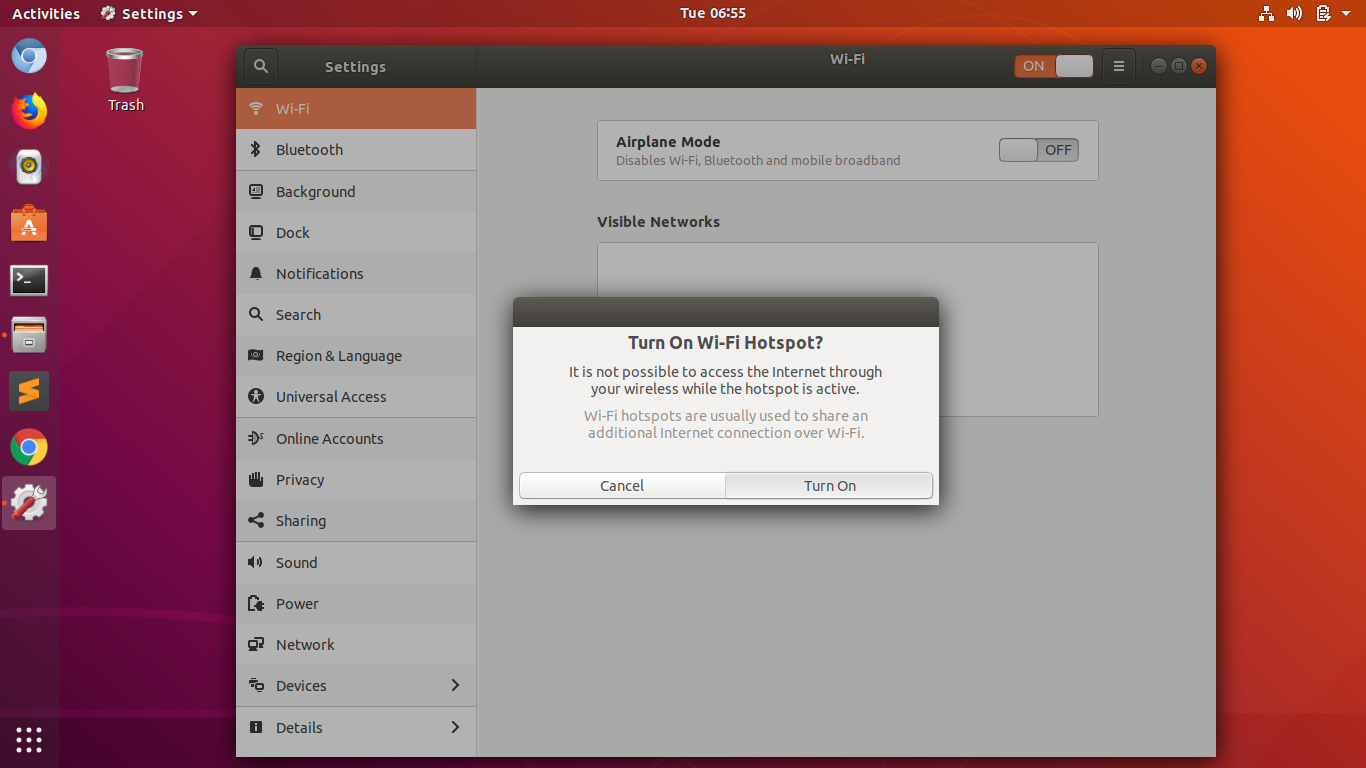Click the Universal Access person icon

pyautogui.click(x=256, y=396)
